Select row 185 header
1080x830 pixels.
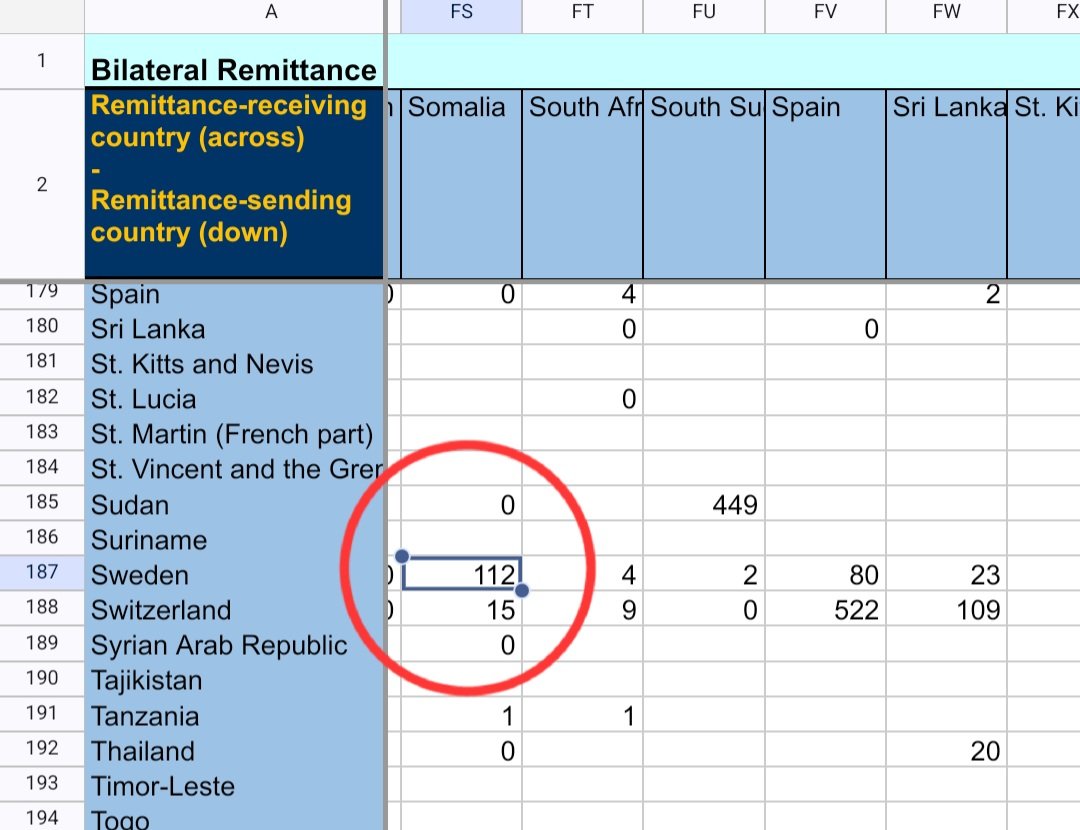point(42,502)
